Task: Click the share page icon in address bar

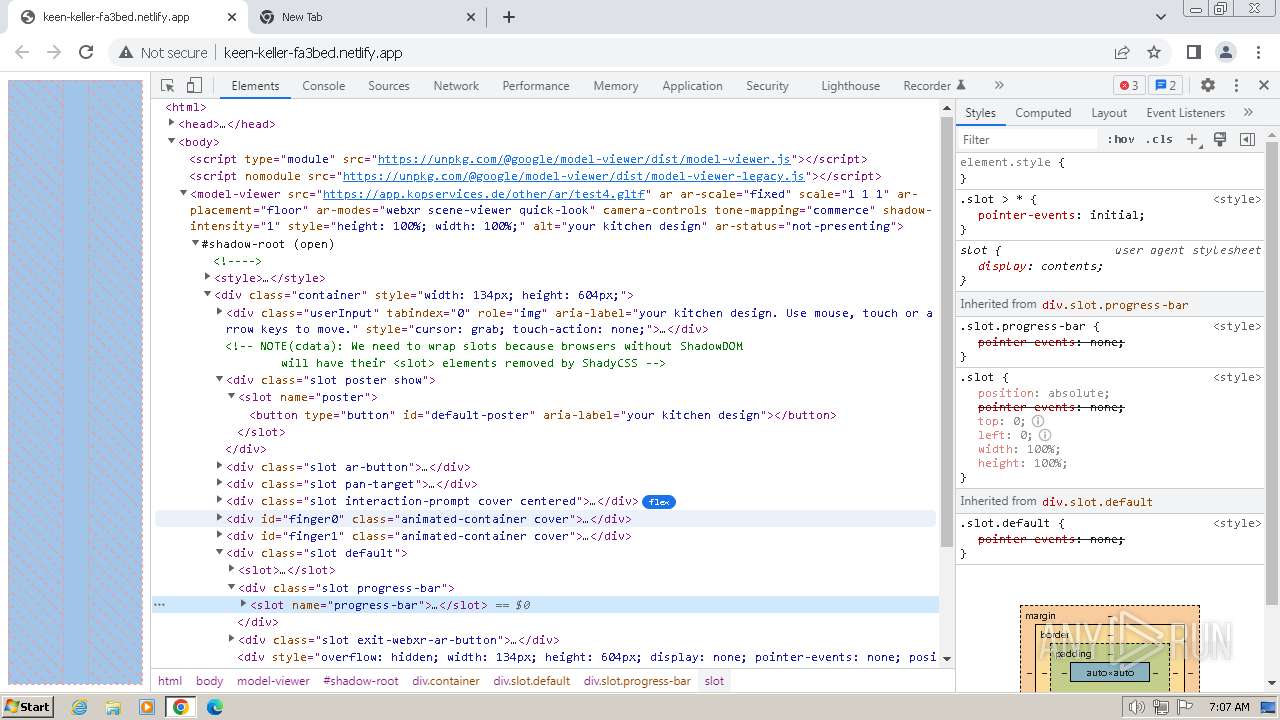Action: (1122, 53)
